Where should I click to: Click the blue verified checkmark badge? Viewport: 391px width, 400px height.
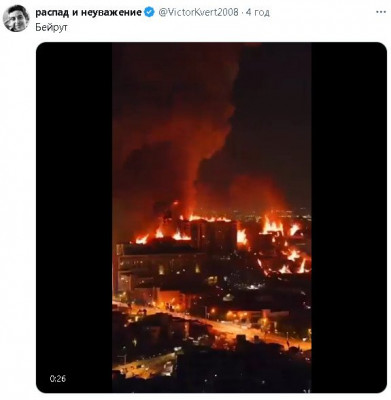pyautogui.click(x=149, y=12)
